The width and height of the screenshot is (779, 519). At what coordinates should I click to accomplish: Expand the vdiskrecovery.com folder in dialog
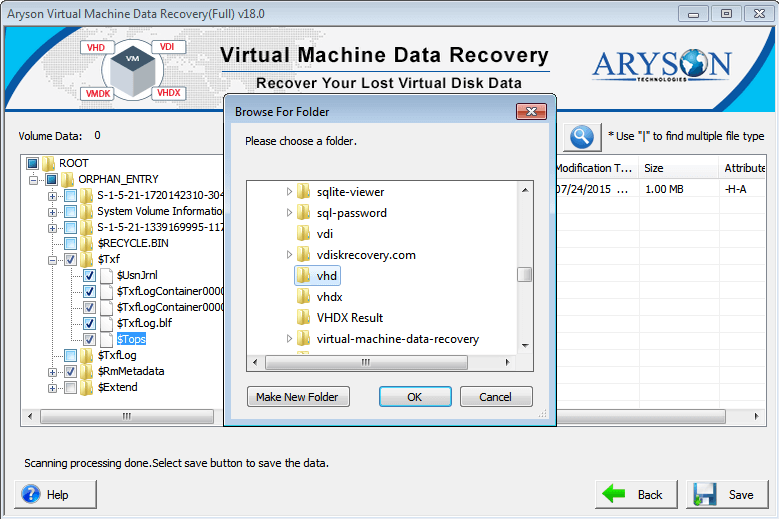(289, 255)
